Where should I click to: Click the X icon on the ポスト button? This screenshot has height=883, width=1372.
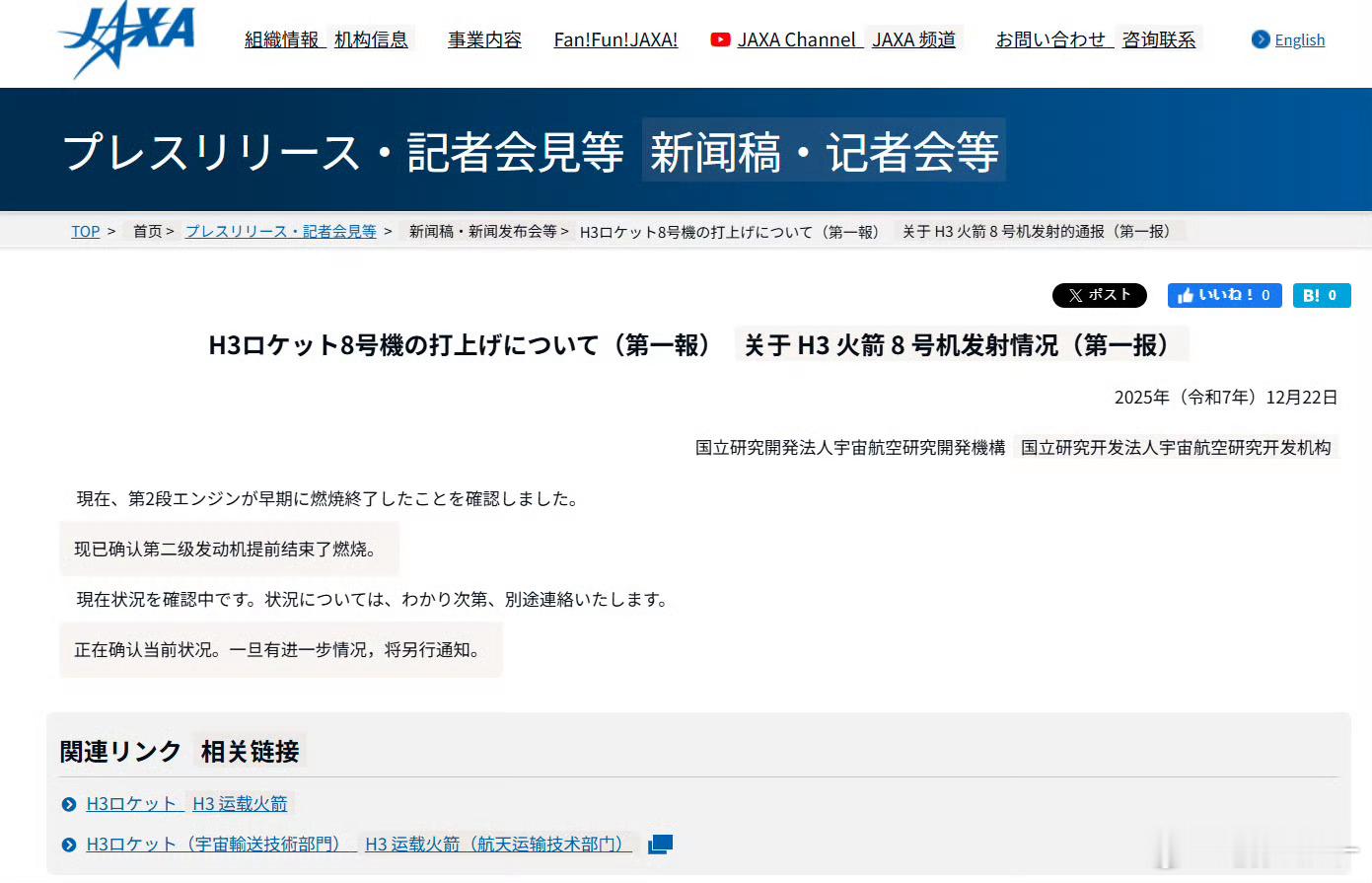(1075, 295)
